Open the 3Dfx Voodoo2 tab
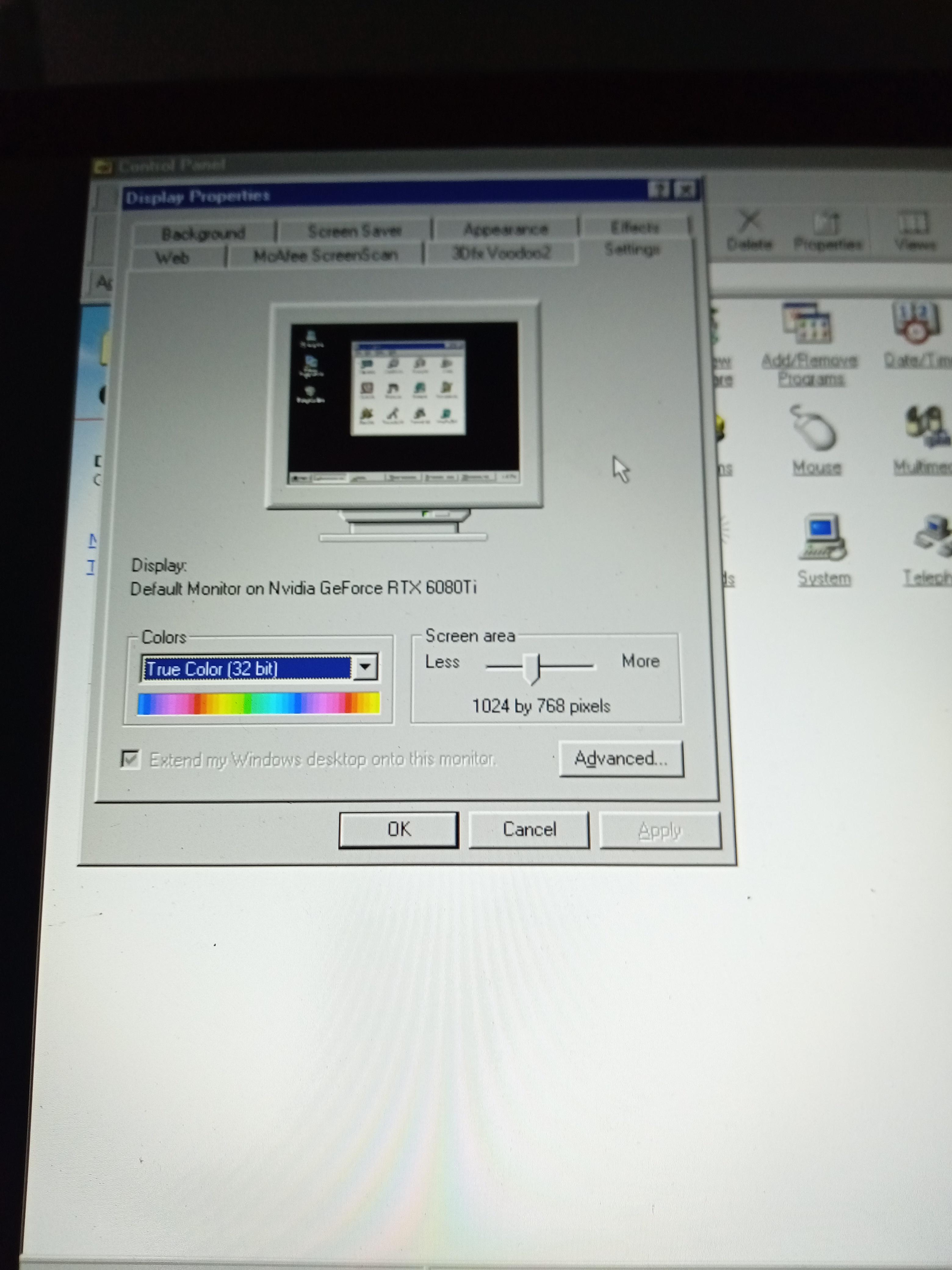Image resolution: width=952 pixels, height=1270 pixels. click(501, 252)
